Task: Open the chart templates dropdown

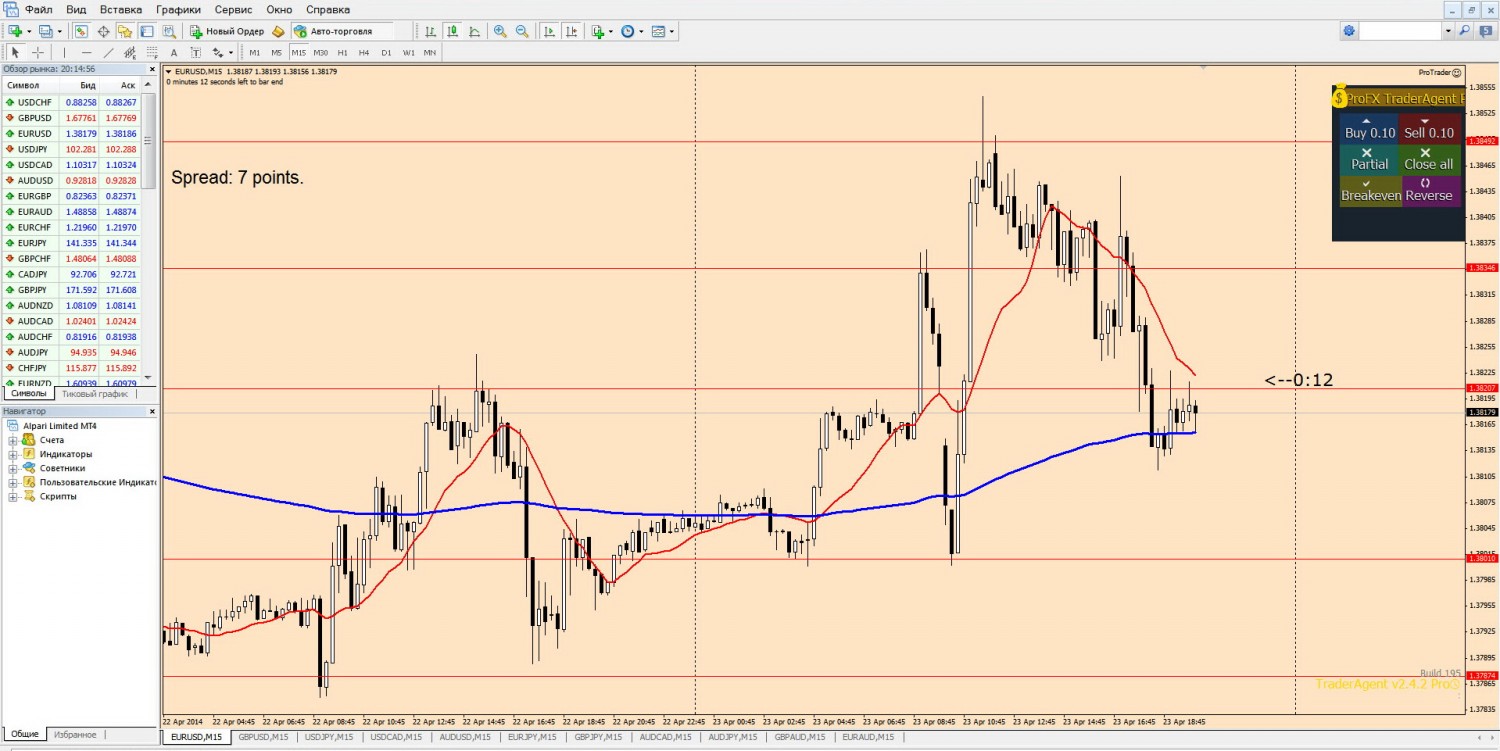Action: (x=672, y=31)
